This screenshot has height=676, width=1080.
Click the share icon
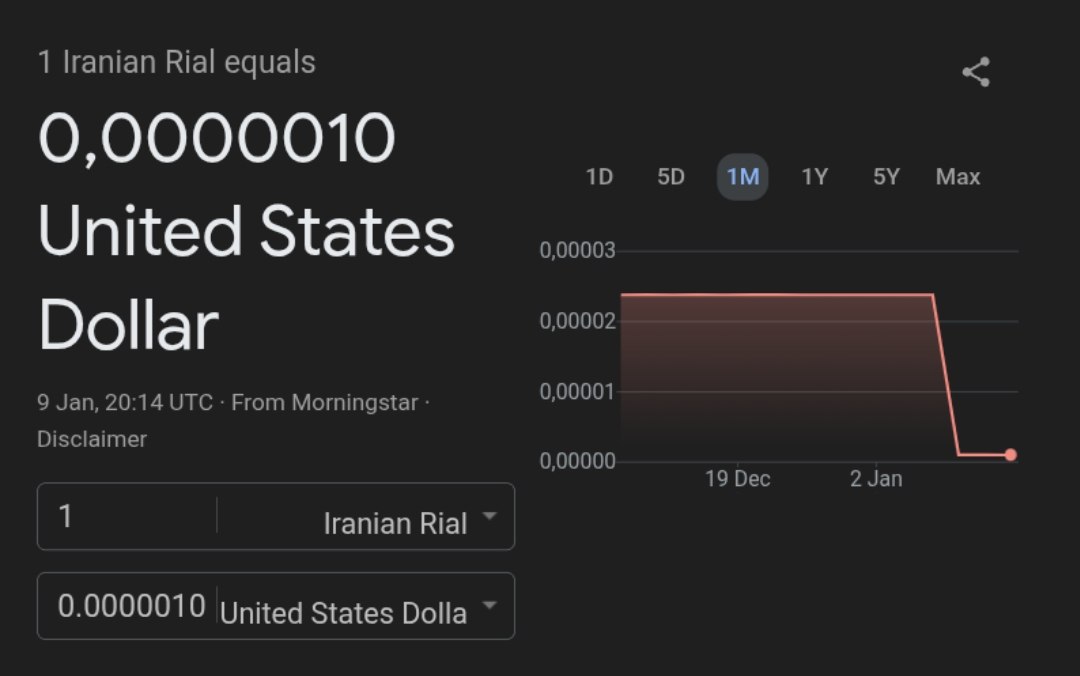click(x=974, y=71)
